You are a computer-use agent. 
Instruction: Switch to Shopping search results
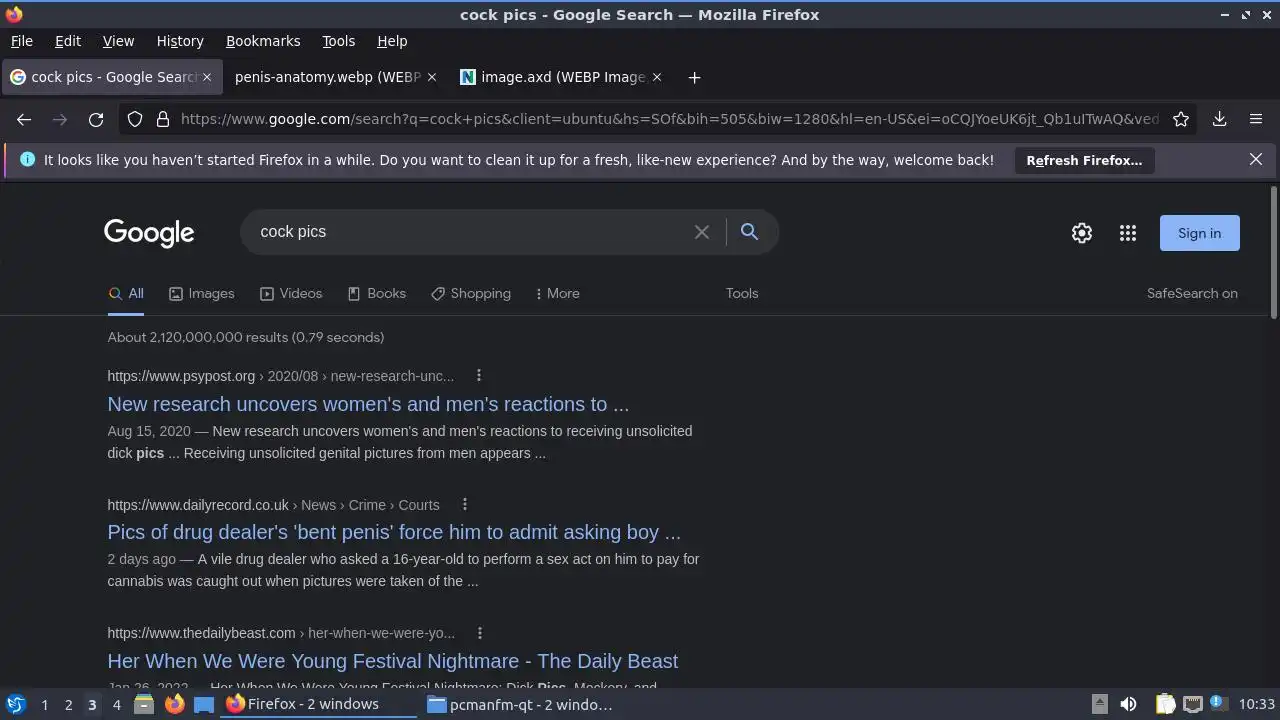471,293
